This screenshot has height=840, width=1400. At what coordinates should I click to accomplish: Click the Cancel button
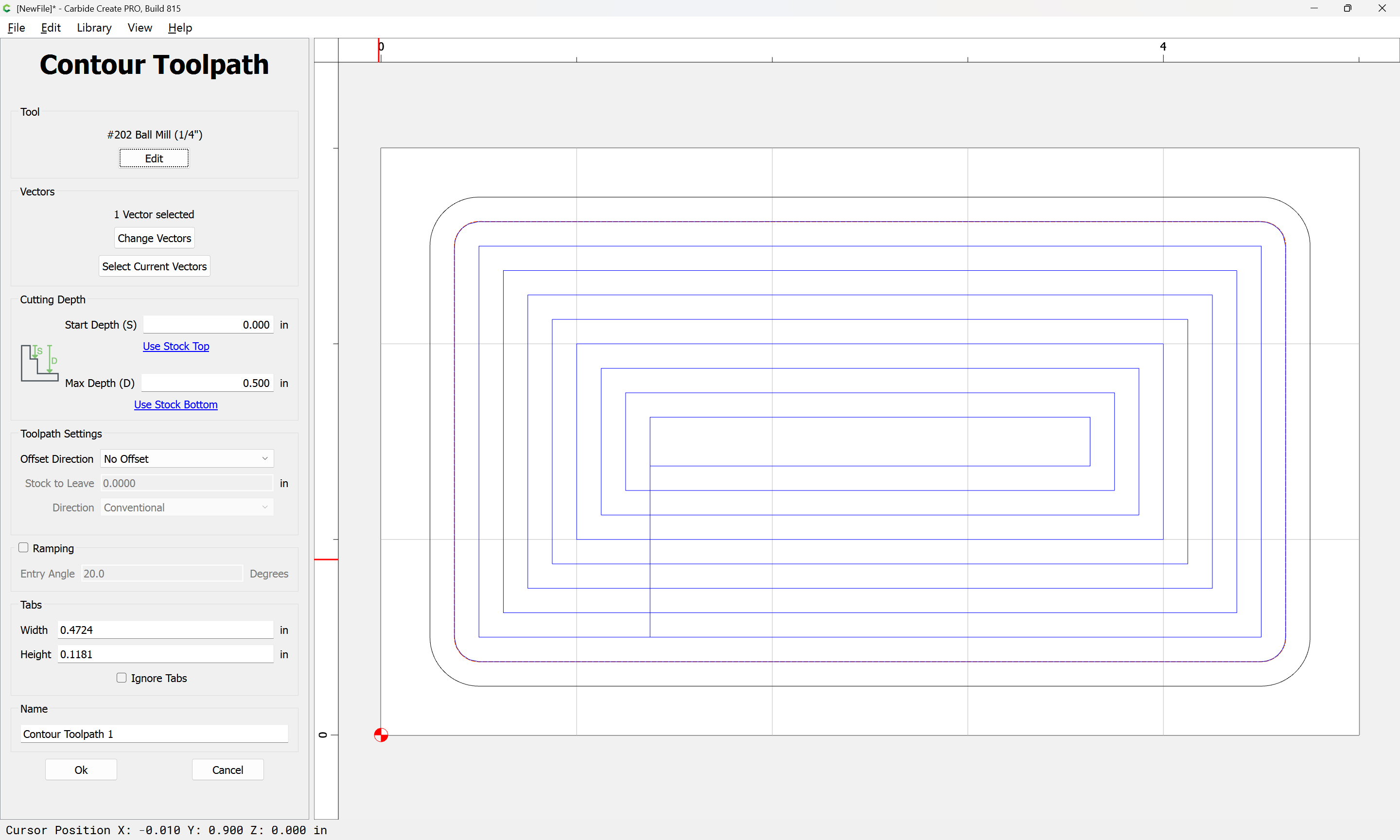pyautogui.click(x=227, y=770)
